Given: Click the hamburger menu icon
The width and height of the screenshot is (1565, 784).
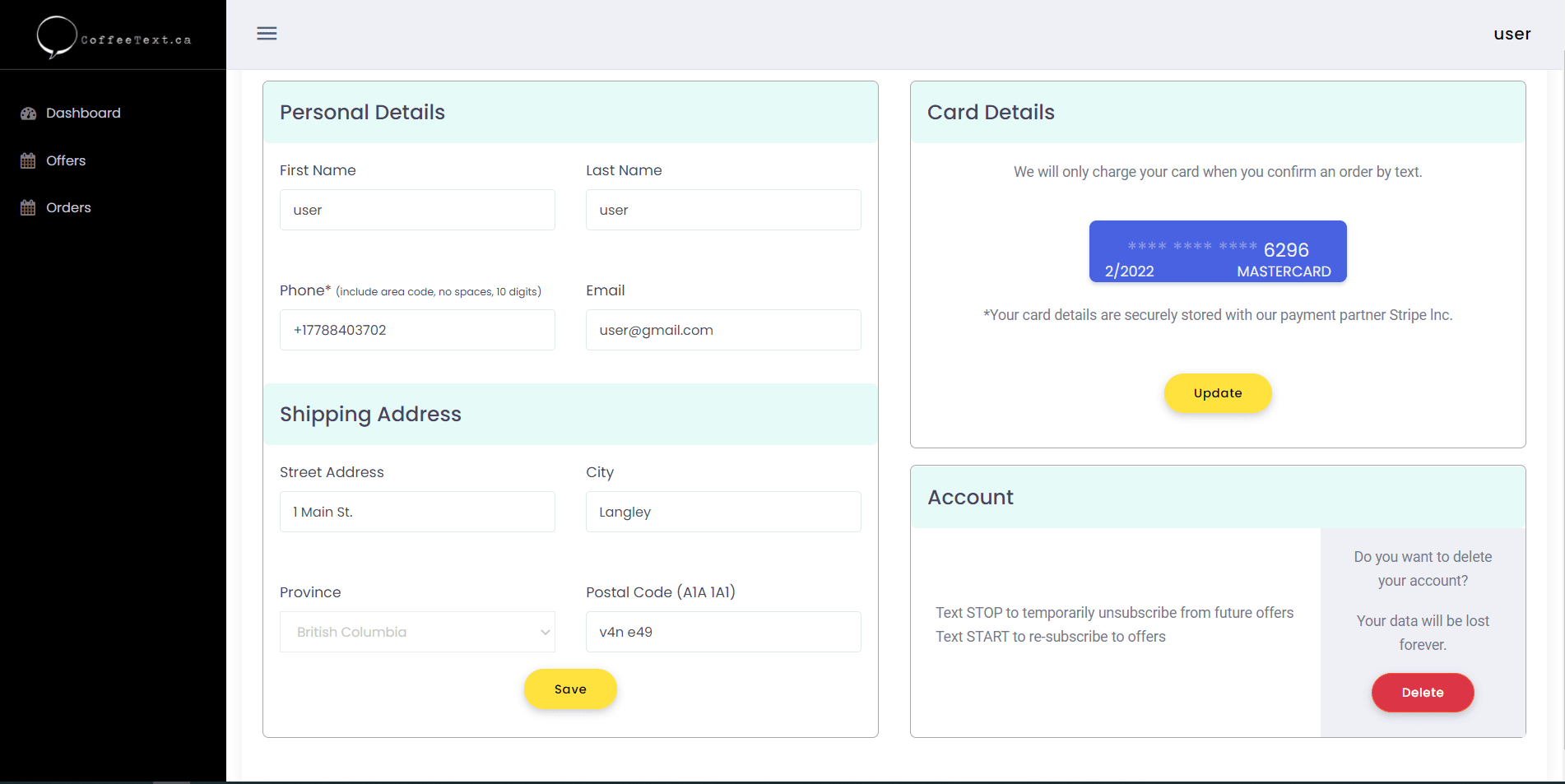Looking at the screenshot, I should click(x=267, y=34).
